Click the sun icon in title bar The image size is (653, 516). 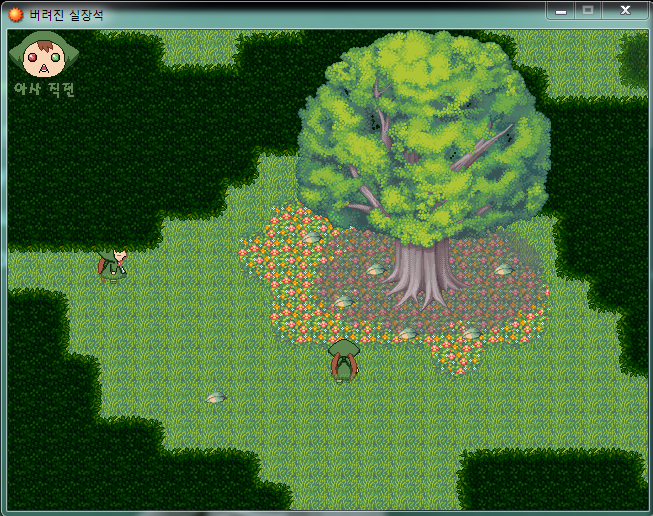click(16, 15)
